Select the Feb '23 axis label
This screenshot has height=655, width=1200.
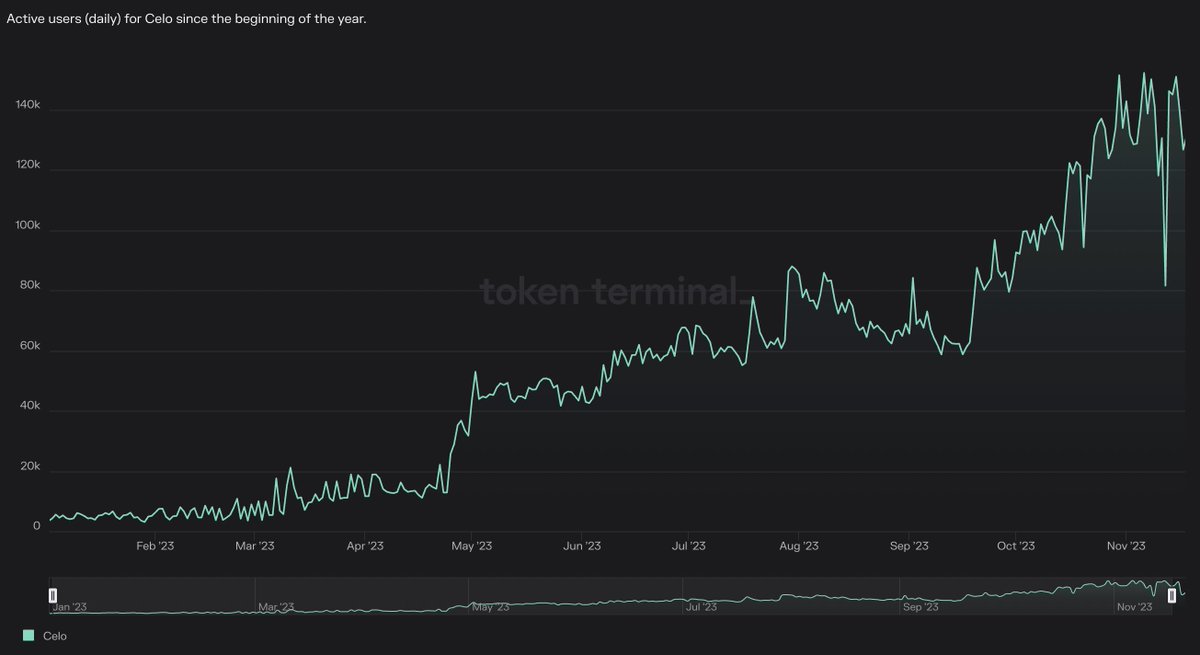tap(156, 546)
